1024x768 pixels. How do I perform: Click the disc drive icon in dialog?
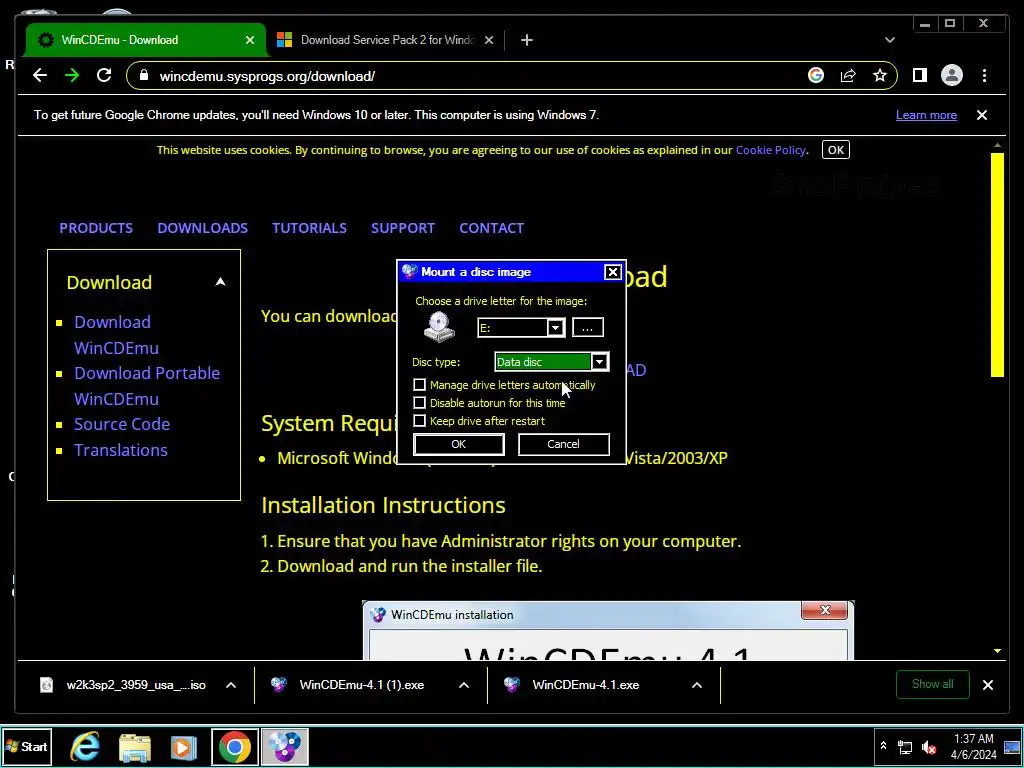[x=439, y=327]
